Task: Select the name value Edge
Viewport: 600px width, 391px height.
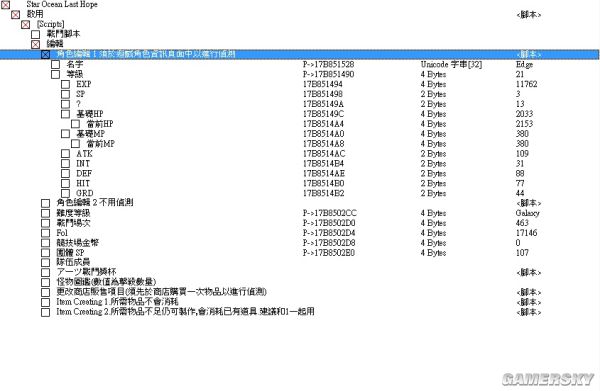Action: click(x=524, y=64)
